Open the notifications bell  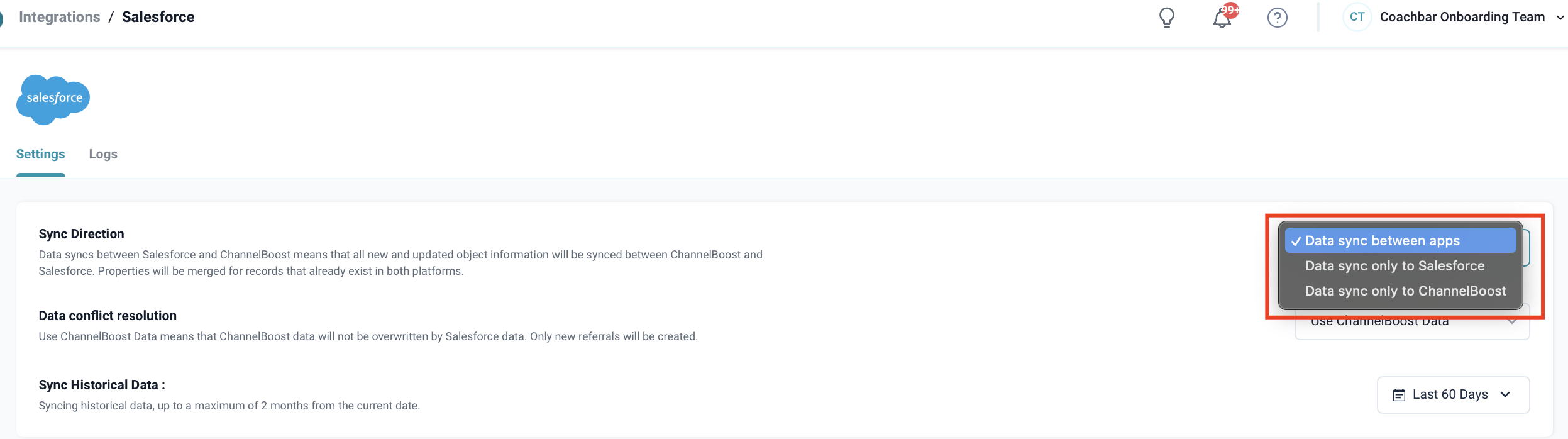point(1221,19)
